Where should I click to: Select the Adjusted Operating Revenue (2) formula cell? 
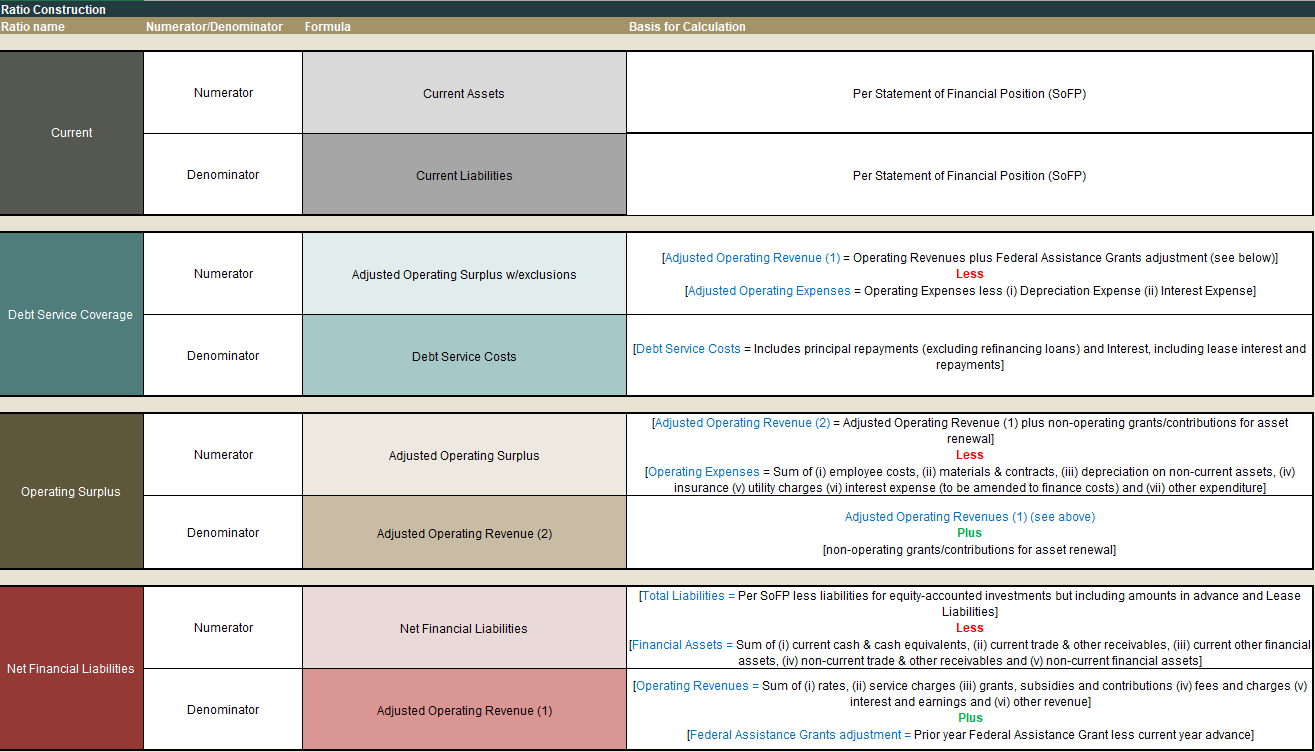464,533
